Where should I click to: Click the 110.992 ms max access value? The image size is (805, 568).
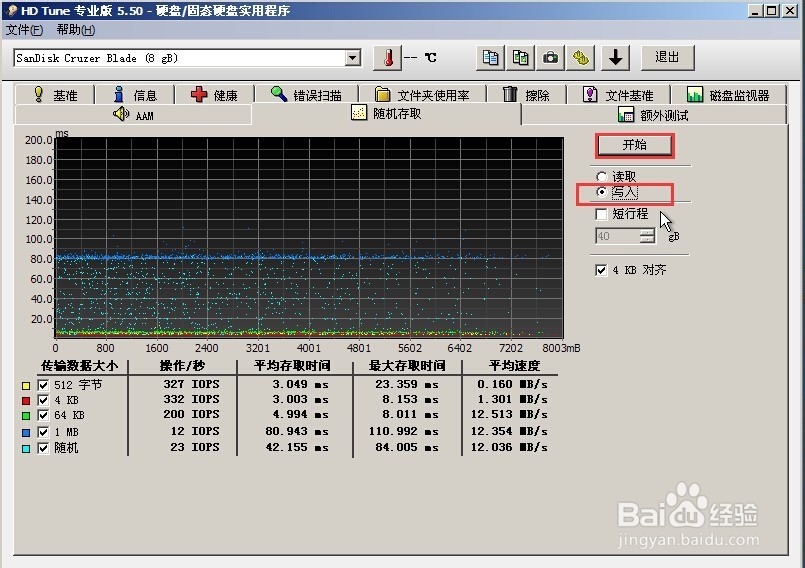click(404, 431)
